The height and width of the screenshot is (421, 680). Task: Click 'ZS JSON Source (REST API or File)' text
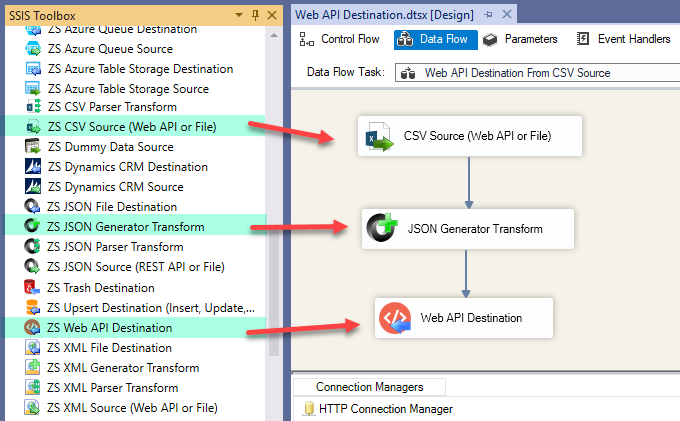click(136, 266)
